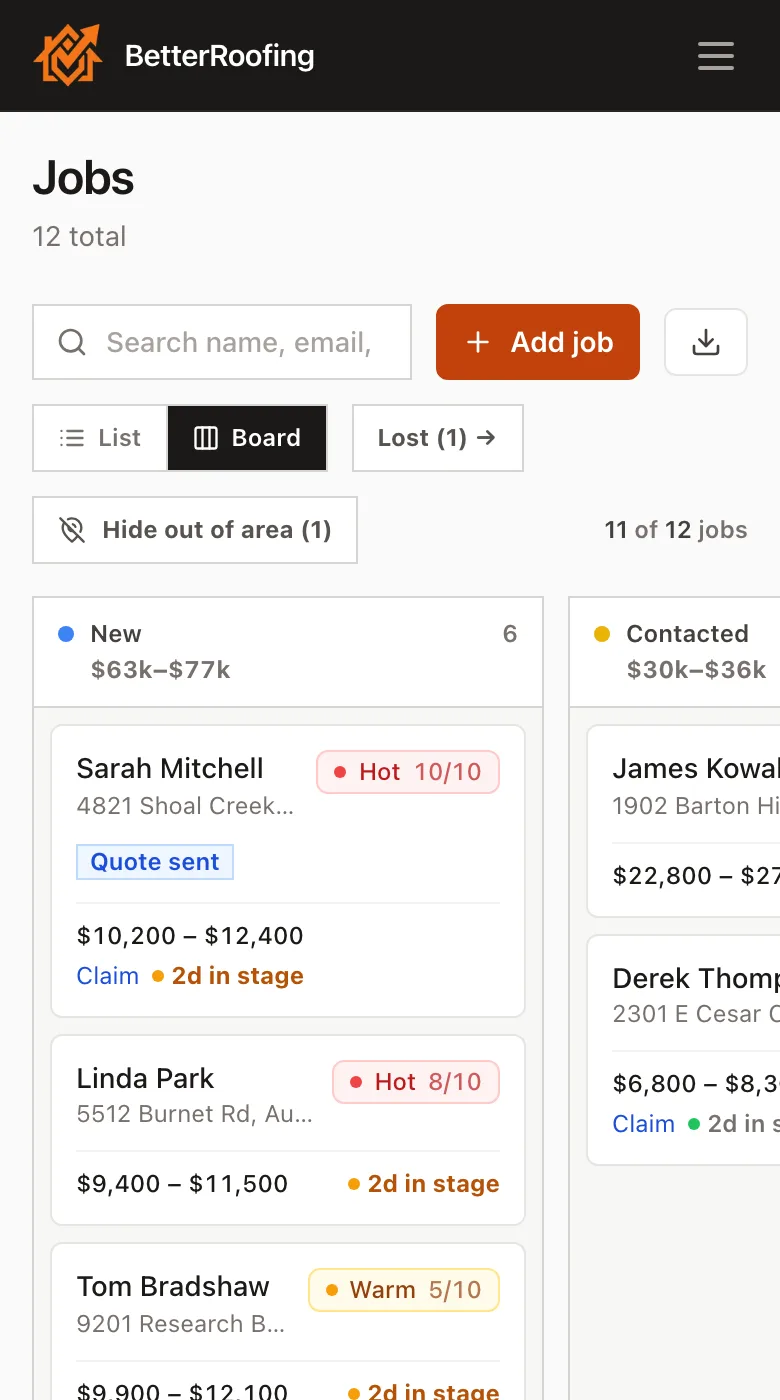
Task: Click $9,400 – $11,500 price range
Action: click(182, 1184)
